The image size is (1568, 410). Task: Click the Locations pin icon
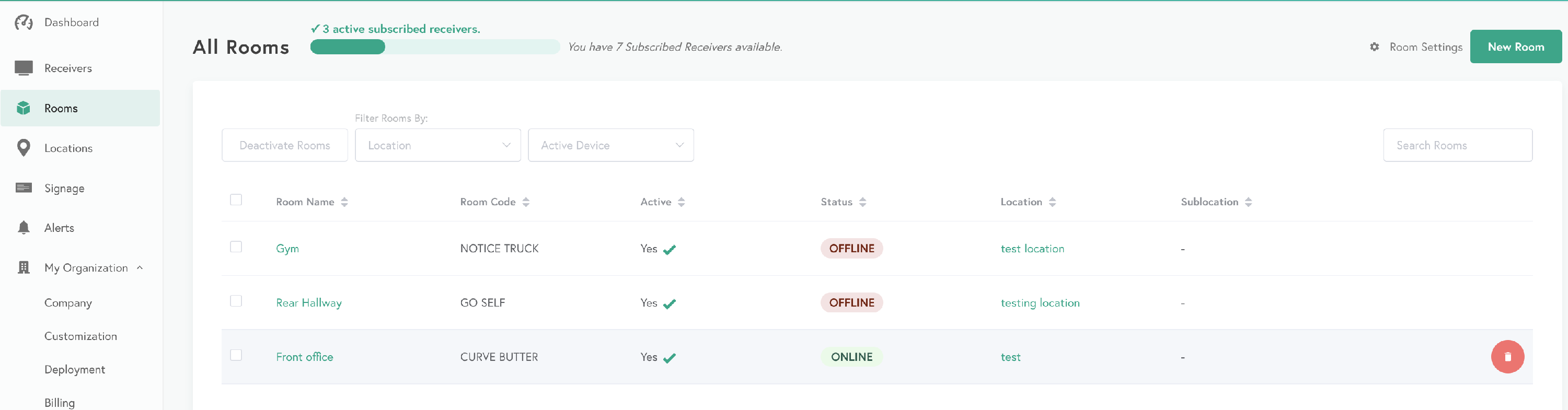23,148
